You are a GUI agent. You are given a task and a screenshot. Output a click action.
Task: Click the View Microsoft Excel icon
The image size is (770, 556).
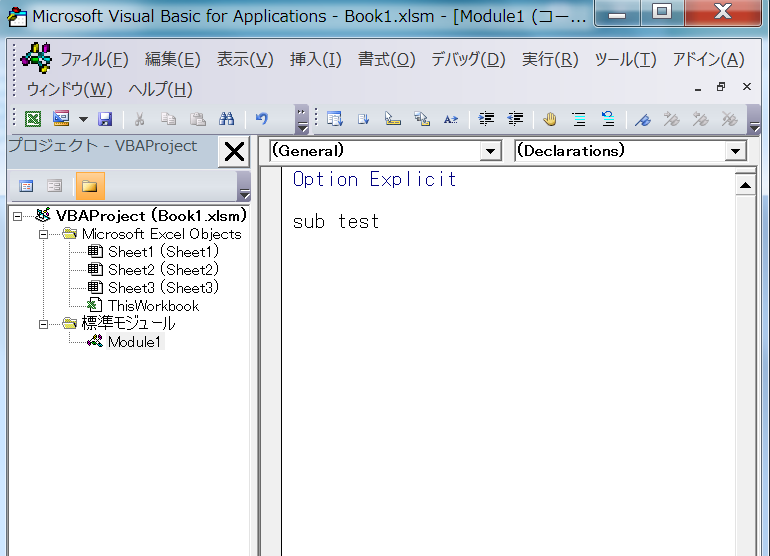point(33,119)
